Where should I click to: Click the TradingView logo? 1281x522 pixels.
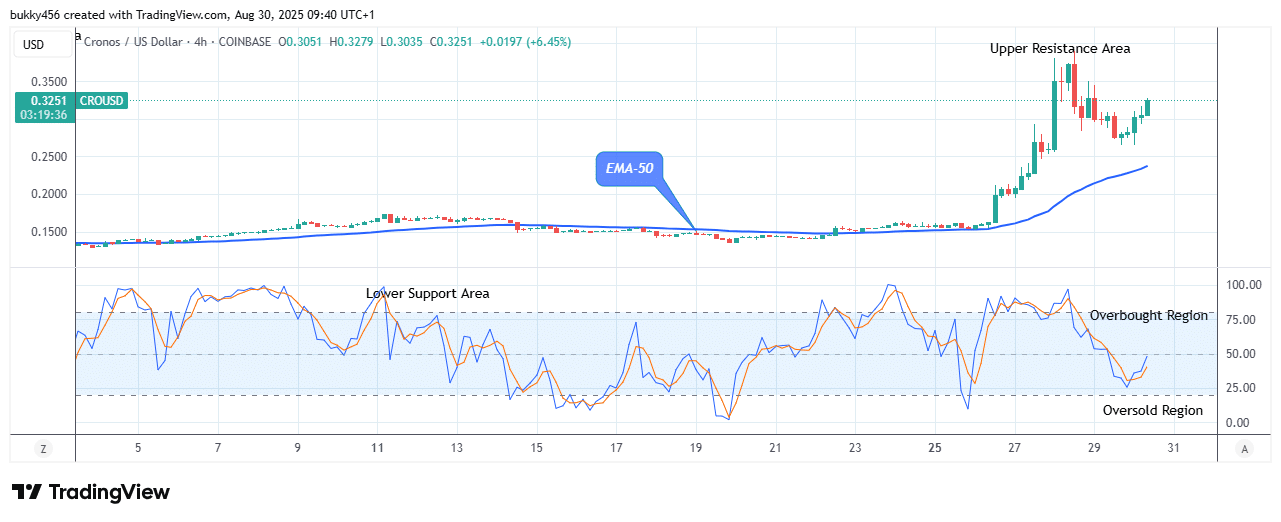(x=91, y=492)
